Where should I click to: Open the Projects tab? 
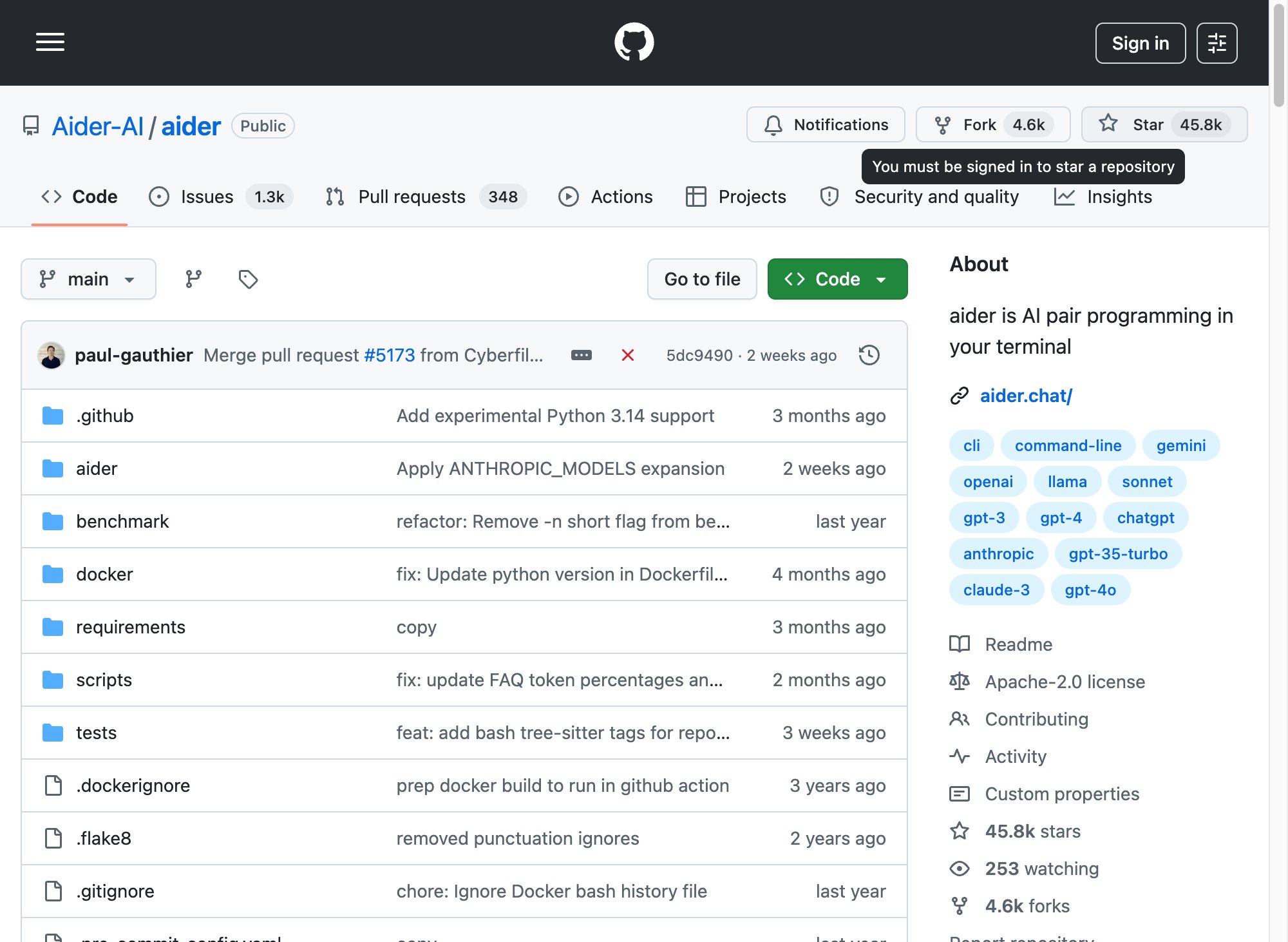pyautogui.click(x=736, y=197)
